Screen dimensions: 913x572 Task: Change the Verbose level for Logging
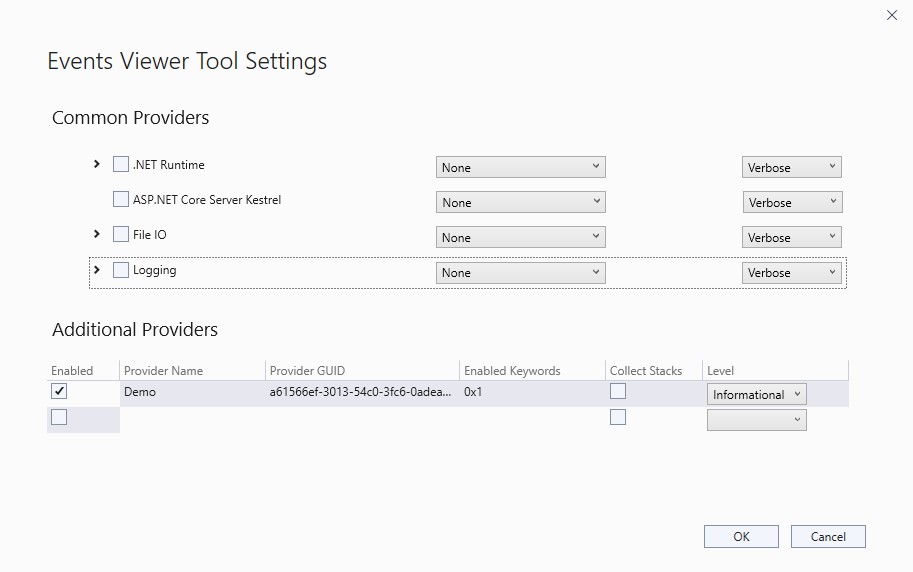point(792,273)
